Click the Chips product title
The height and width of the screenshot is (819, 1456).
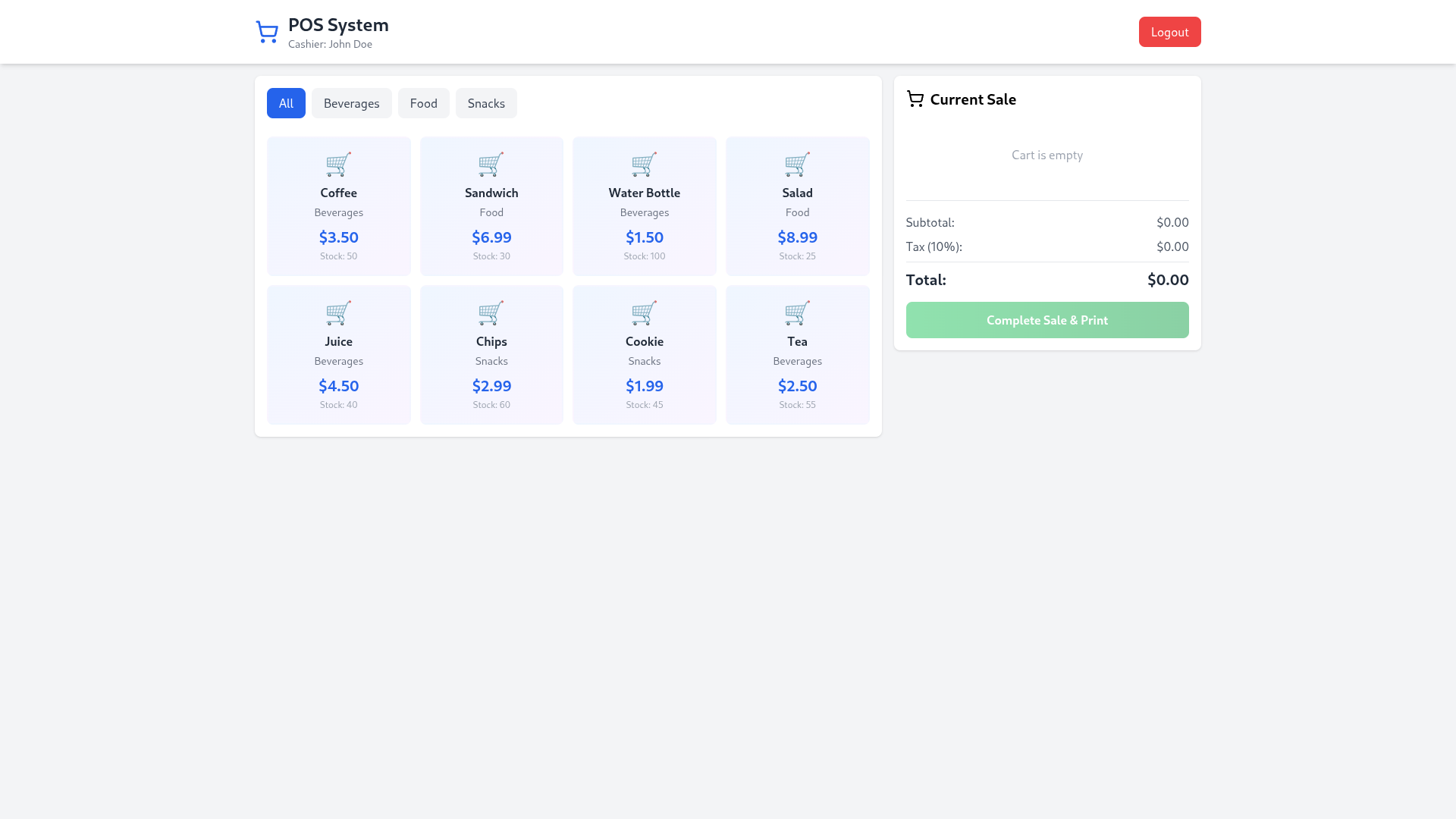pos(491,341)
